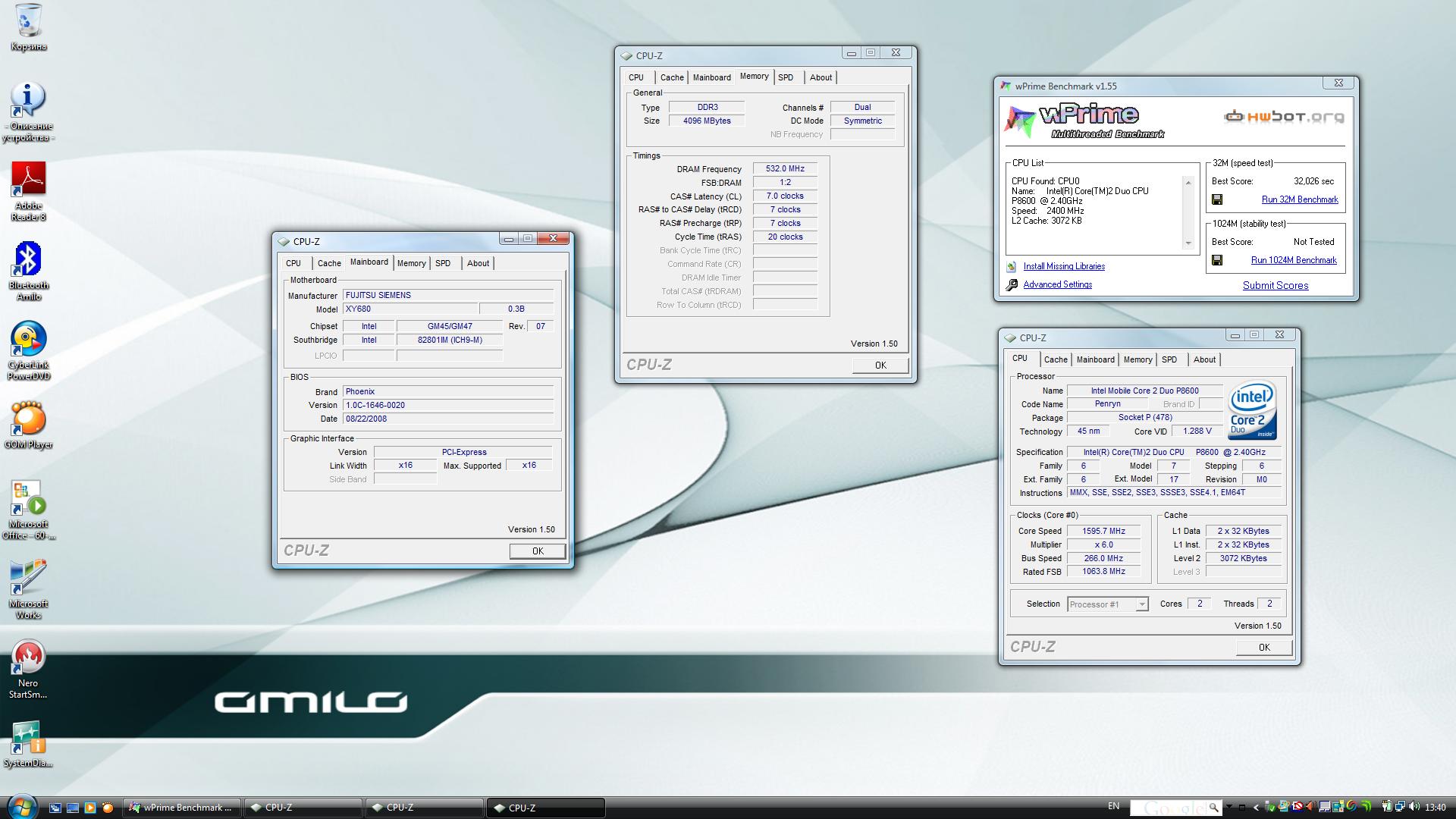This screenshot has height=819, width=1456.
Task: Click the Google search magnifier in taskbar
Action: (x=1213, y=808)
